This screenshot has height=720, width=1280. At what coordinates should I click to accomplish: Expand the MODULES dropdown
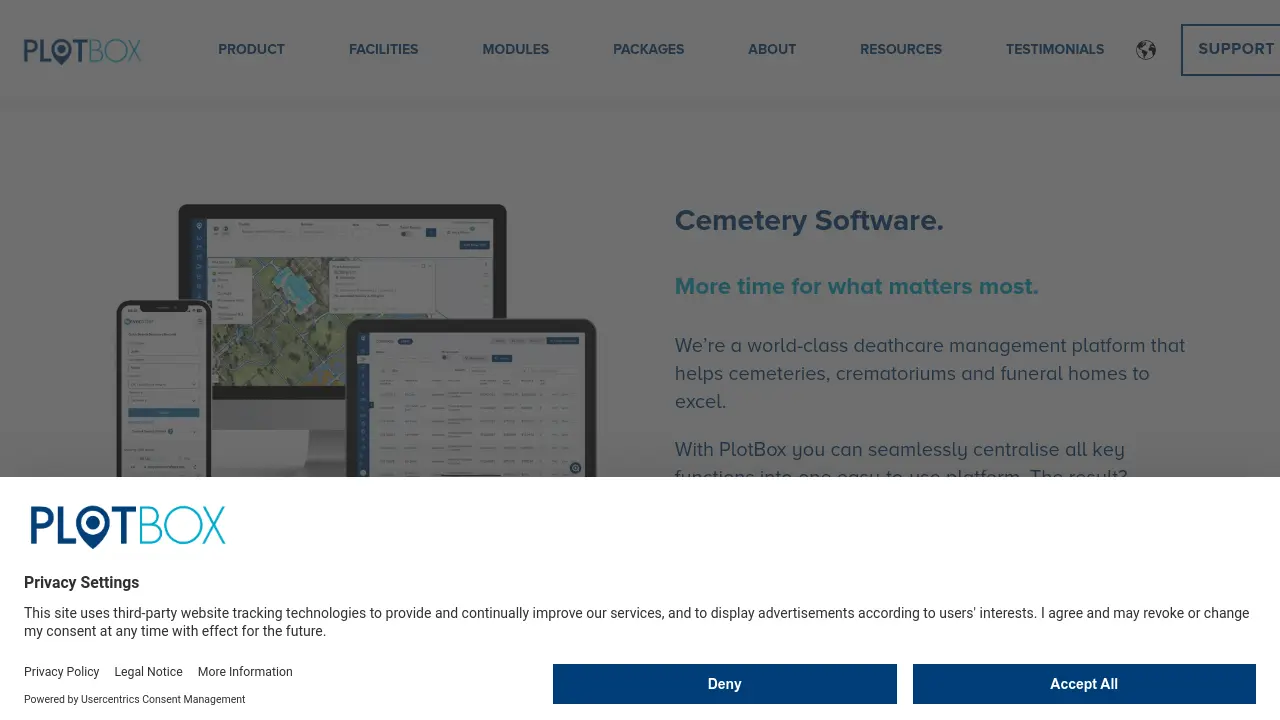(515, 49)
